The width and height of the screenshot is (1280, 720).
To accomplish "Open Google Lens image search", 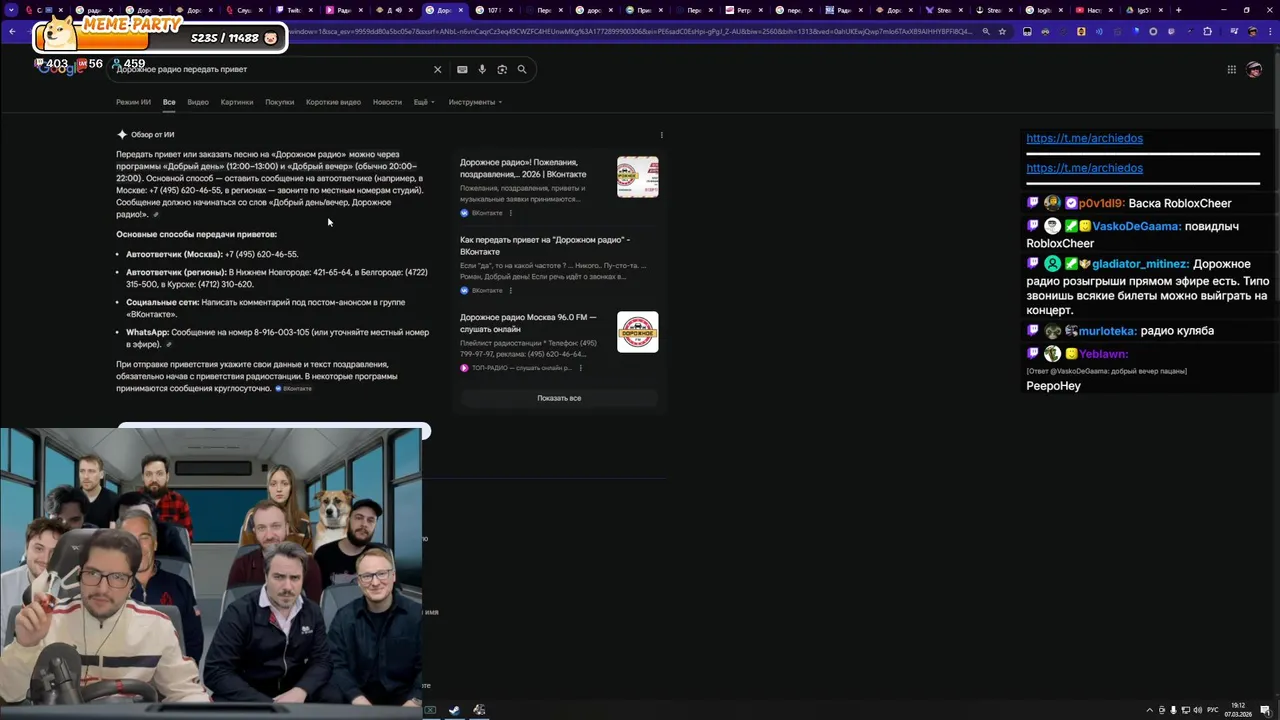I will (x=502, y=69).
